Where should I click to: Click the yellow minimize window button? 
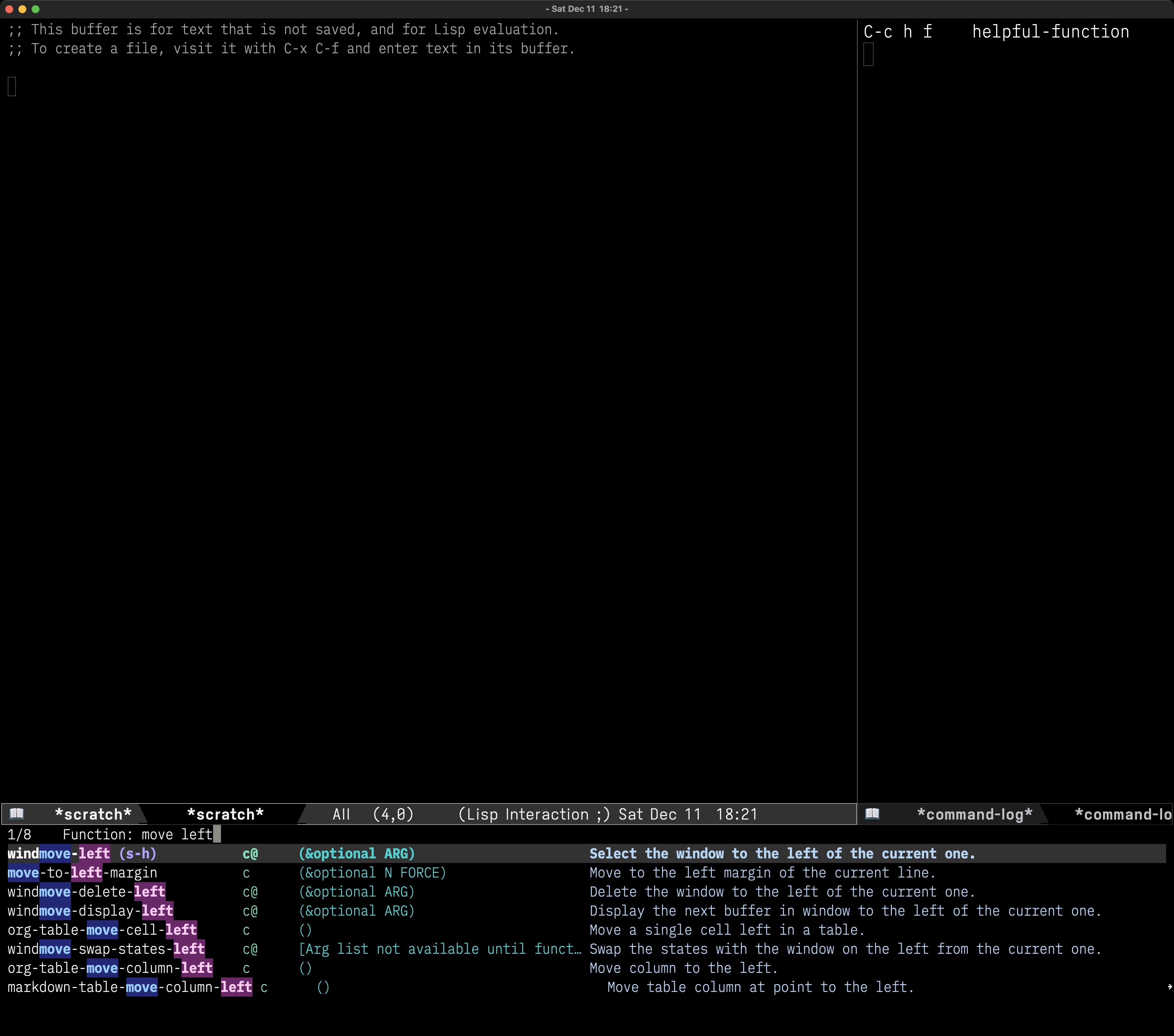(x=22, y=9)
